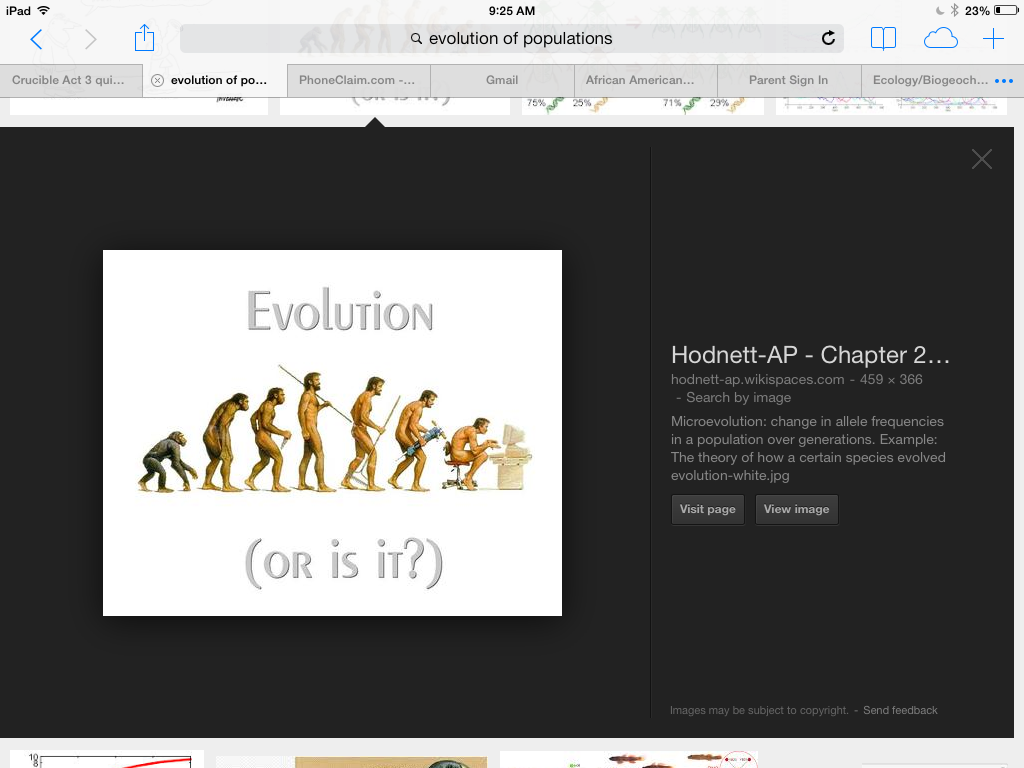Tap the address bar search field
This screenshot has height=768, width=1024.
(x=510, y=39)
